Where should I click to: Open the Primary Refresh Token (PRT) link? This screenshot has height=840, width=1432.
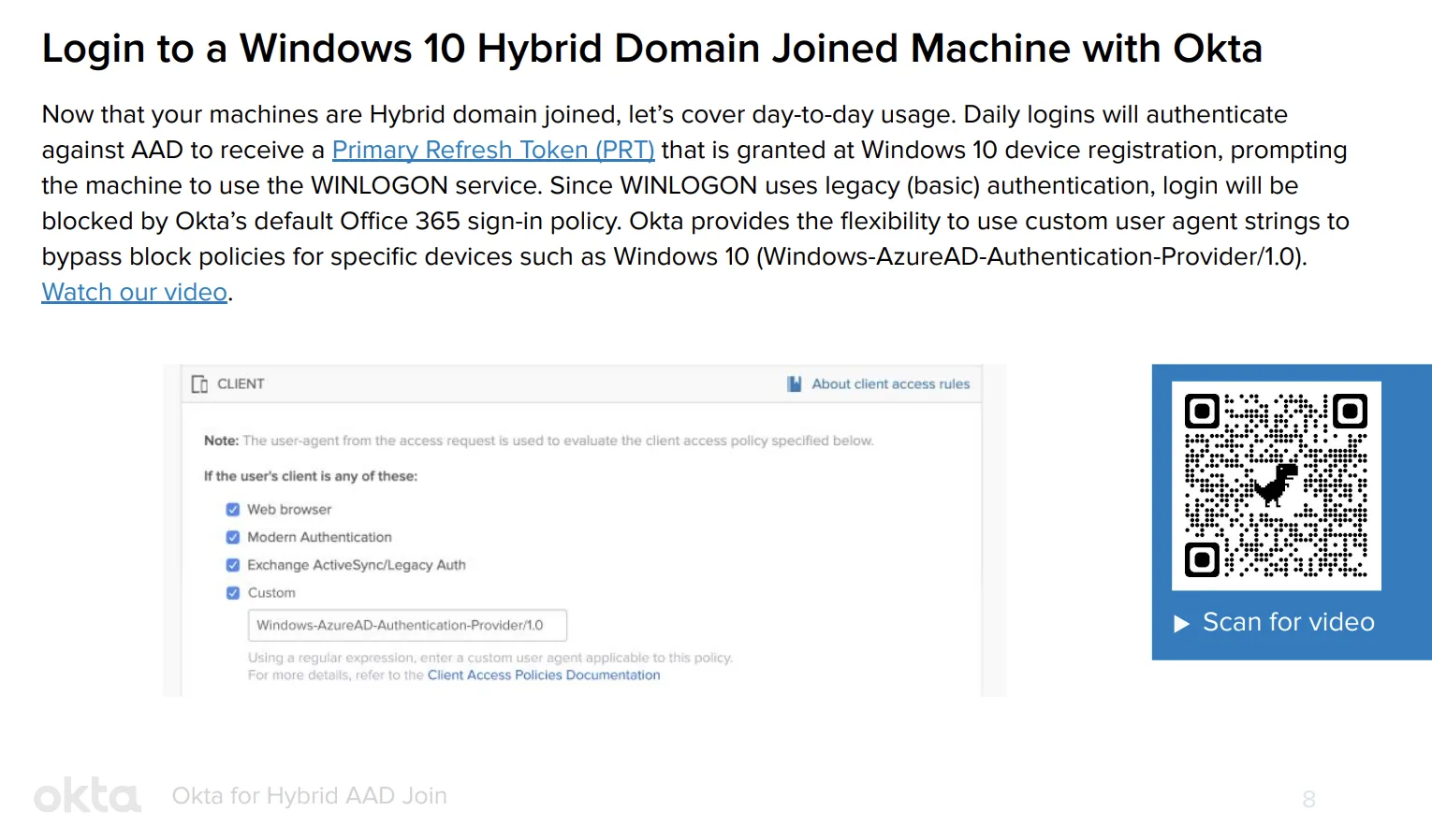[493, 150]
